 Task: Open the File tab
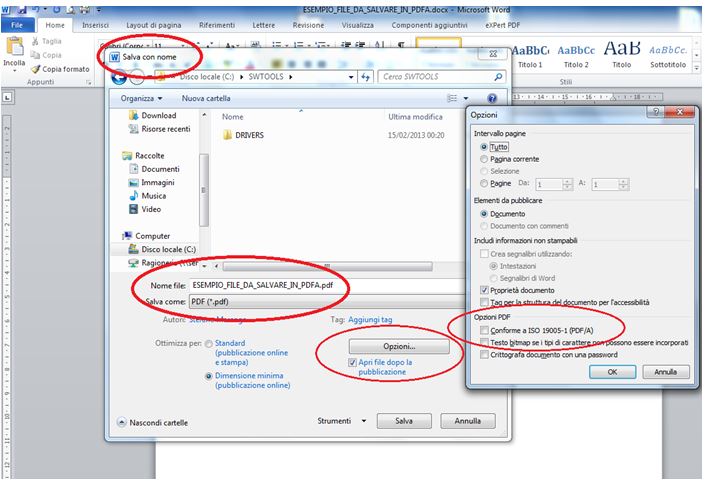(x=18, y=24)
